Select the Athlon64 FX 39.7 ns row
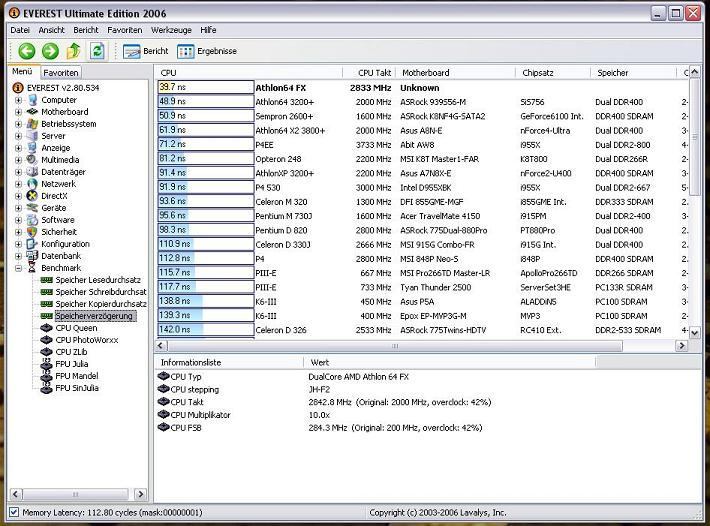Screen dimensions: 710x526 pos(422,88)
